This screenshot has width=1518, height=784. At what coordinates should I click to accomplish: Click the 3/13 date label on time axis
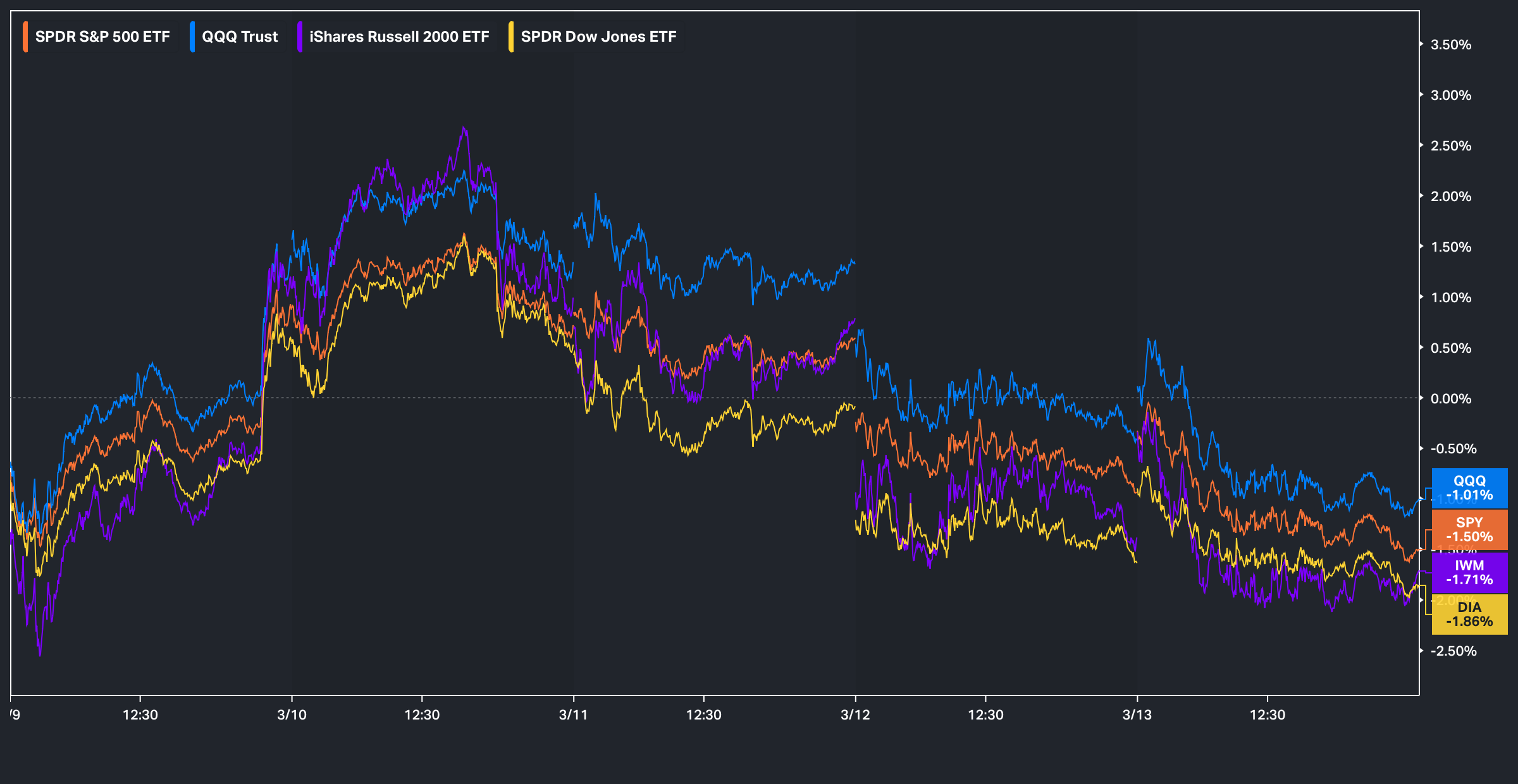pyautogui.click(x=1137, y=714)
